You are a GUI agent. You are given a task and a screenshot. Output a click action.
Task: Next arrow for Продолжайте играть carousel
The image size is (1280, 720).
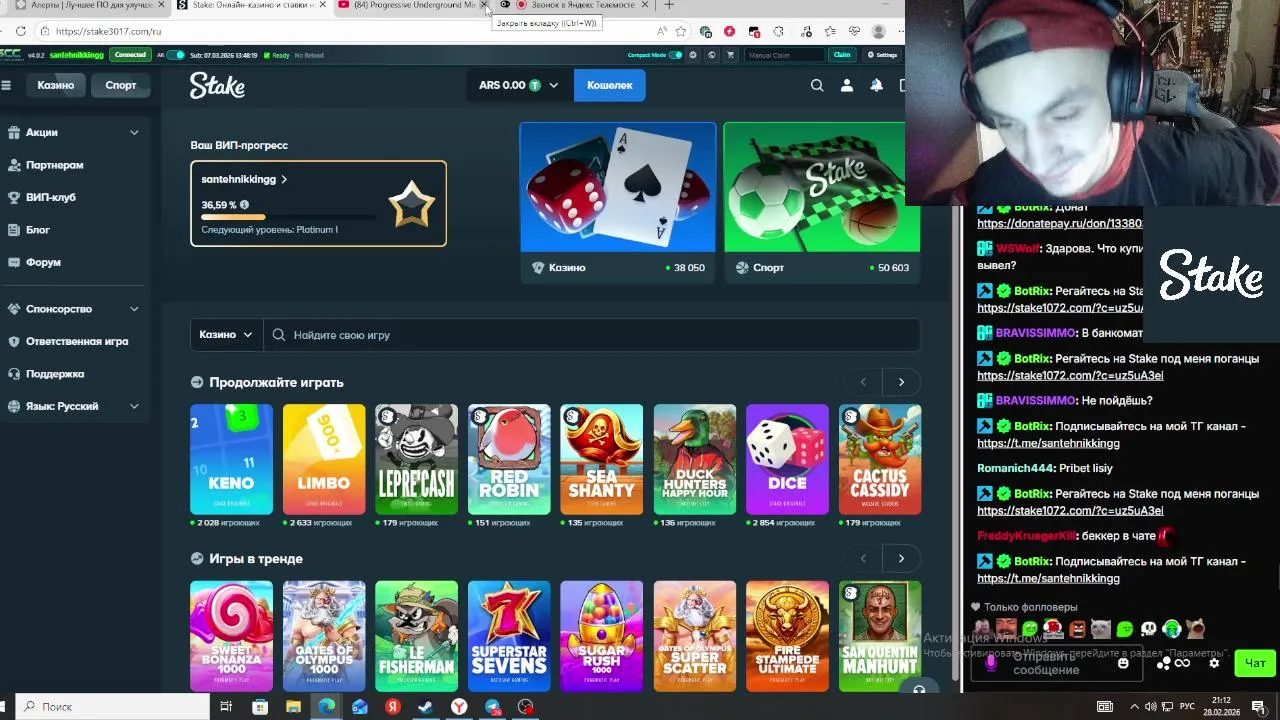[x=901, y=382]
